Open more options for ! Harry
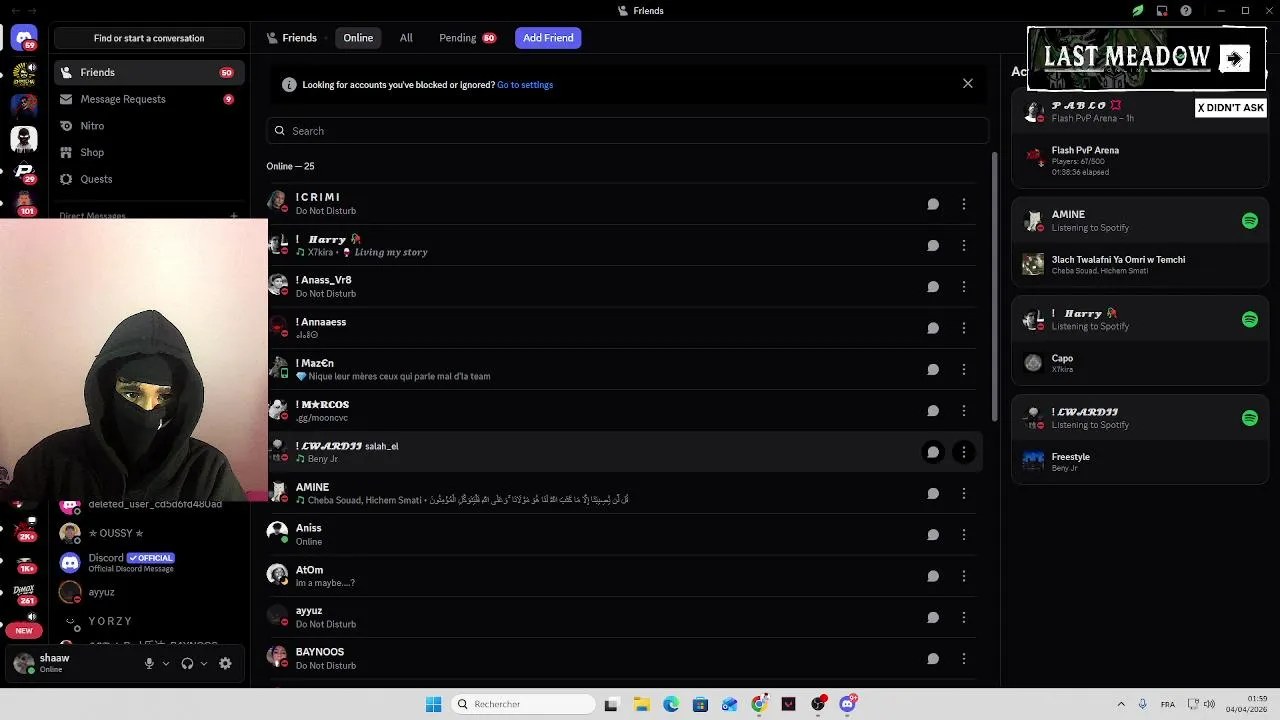This screenshot has height=720, width=1280. click(x=964, y=245)
